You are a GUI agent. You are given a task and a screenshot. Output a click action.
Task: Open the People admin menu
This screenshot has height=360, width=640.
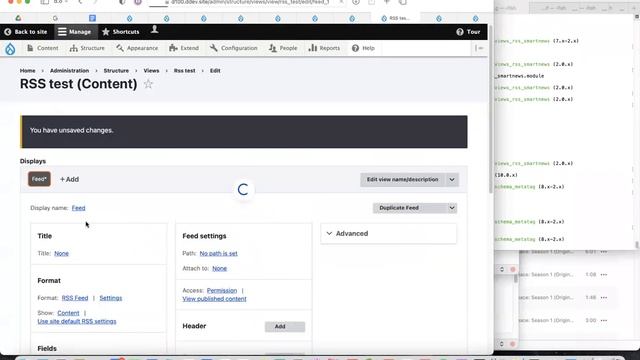(x=283, y=48)
